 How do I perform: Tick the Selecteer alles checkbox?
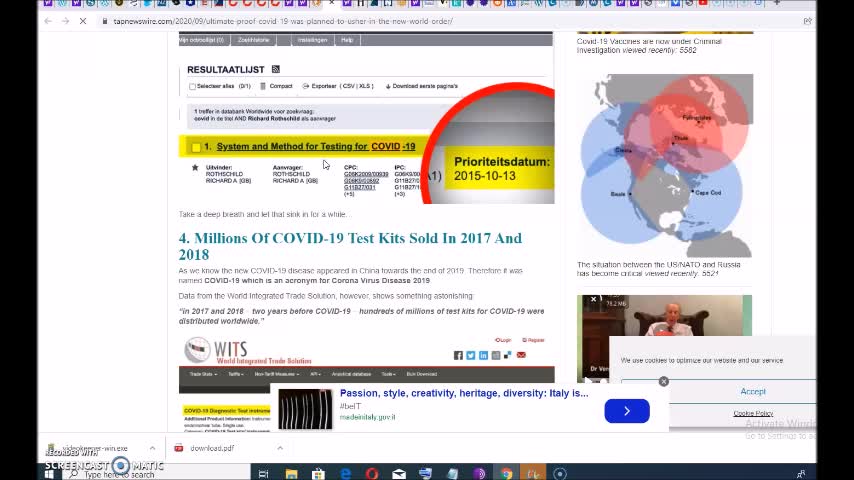coord(192,86)
